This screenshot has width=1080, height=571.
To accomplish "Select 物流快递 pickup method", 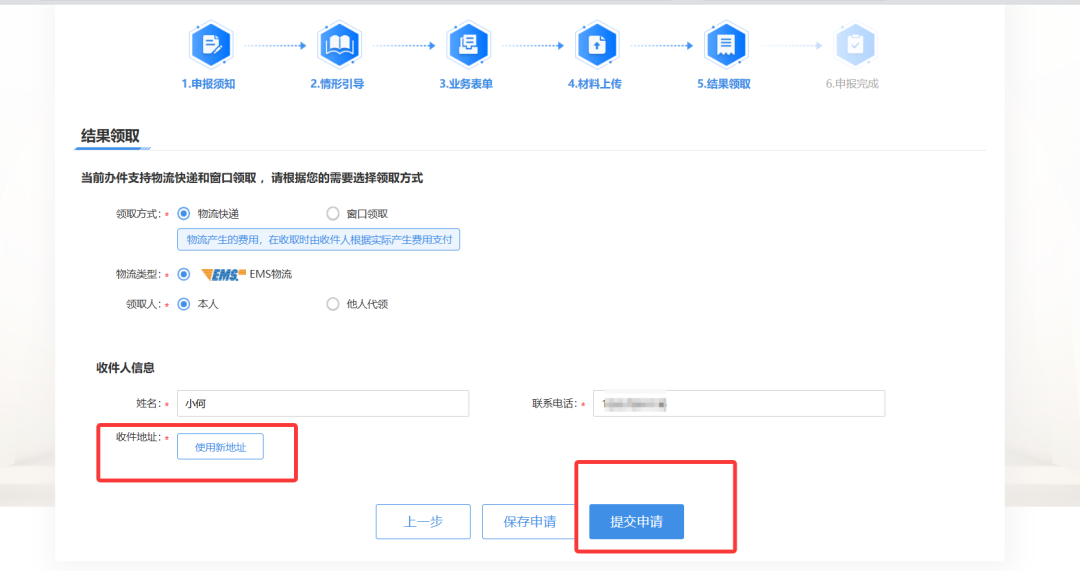I will coord(184,213).
